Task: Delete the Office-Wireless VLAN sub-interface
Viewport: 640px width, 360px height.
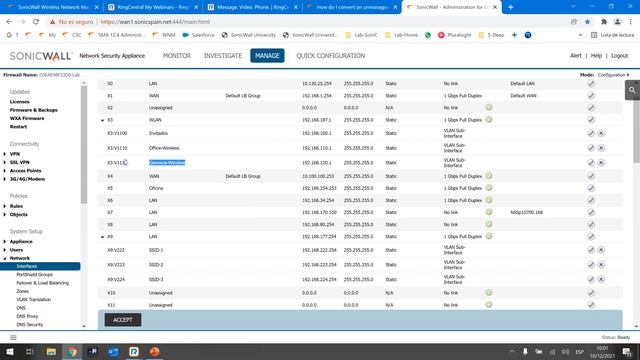Action: click(601, 148)
